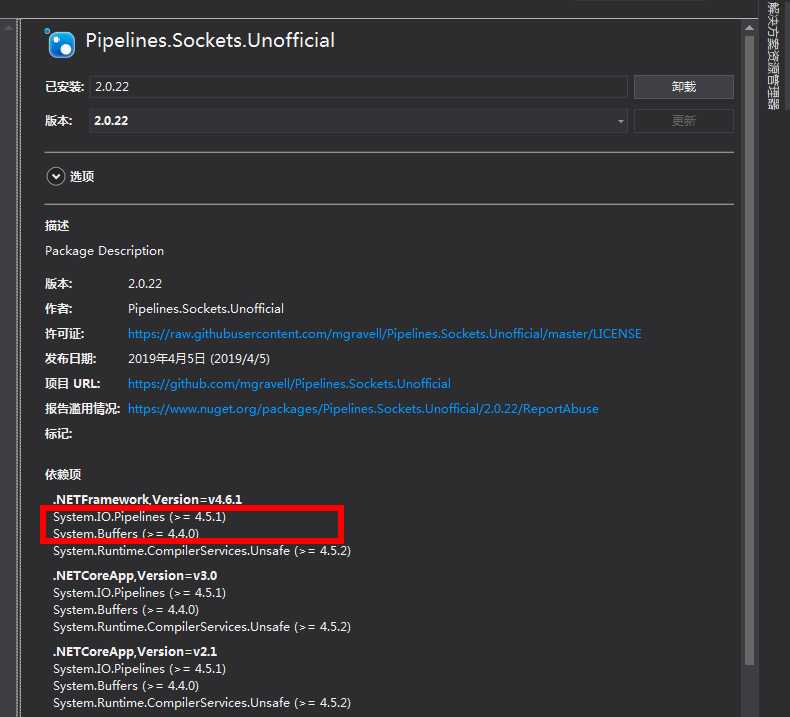Click .NETCoreApp,Version=v2.1 heading
Screen dimensions: 790x717
tap(135, 651)
